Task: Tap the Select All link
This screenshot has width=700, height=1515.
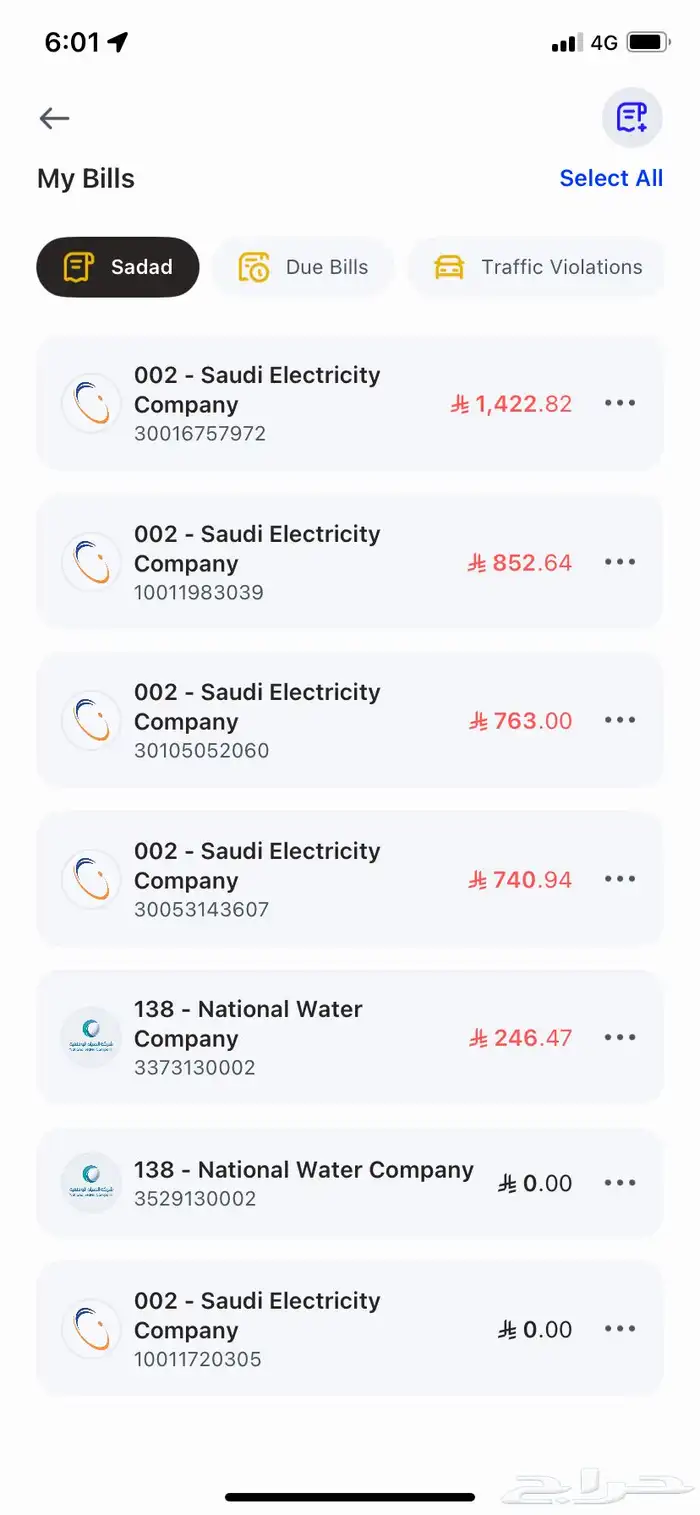Action: pyautogui.click(x=611, y=178)
